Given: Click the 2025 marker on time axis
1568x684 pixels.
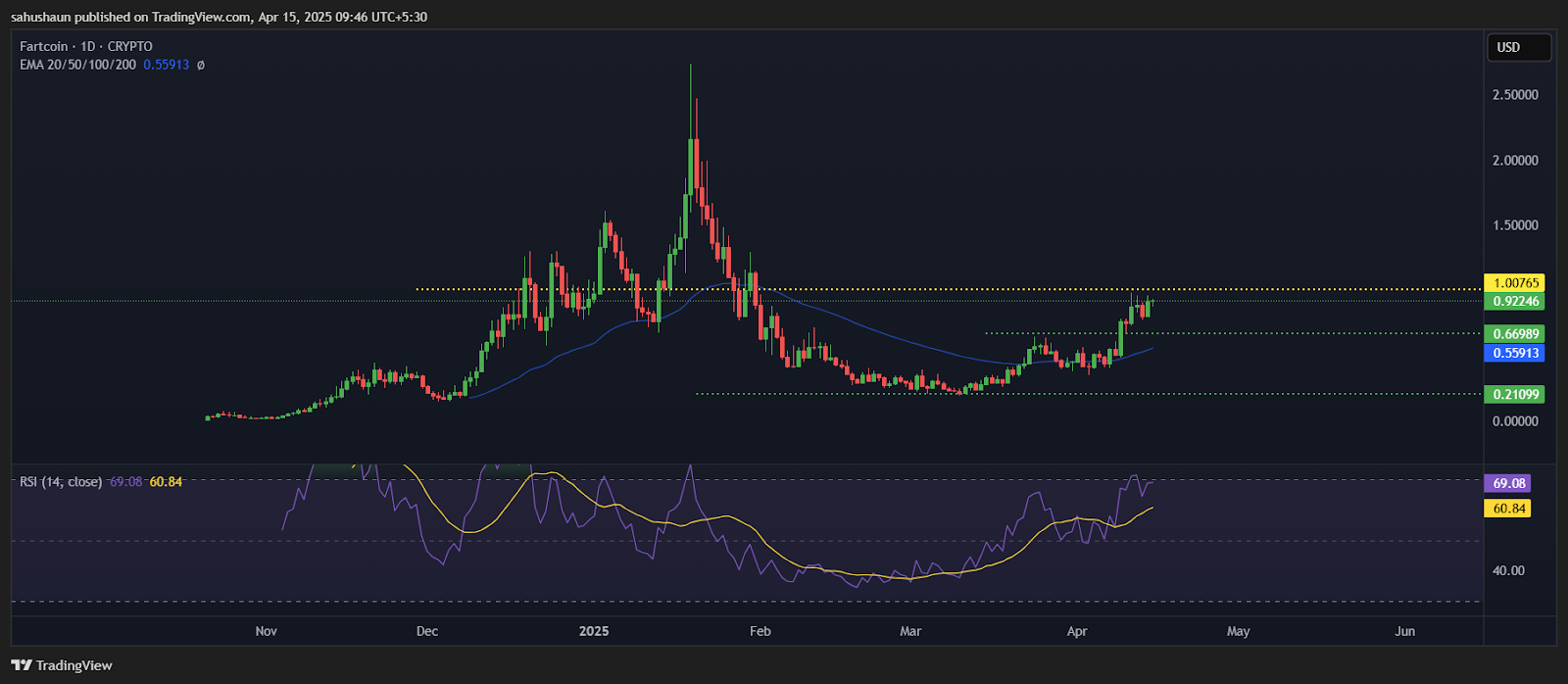Looking at the screenshot, I should tap(594, 631).
